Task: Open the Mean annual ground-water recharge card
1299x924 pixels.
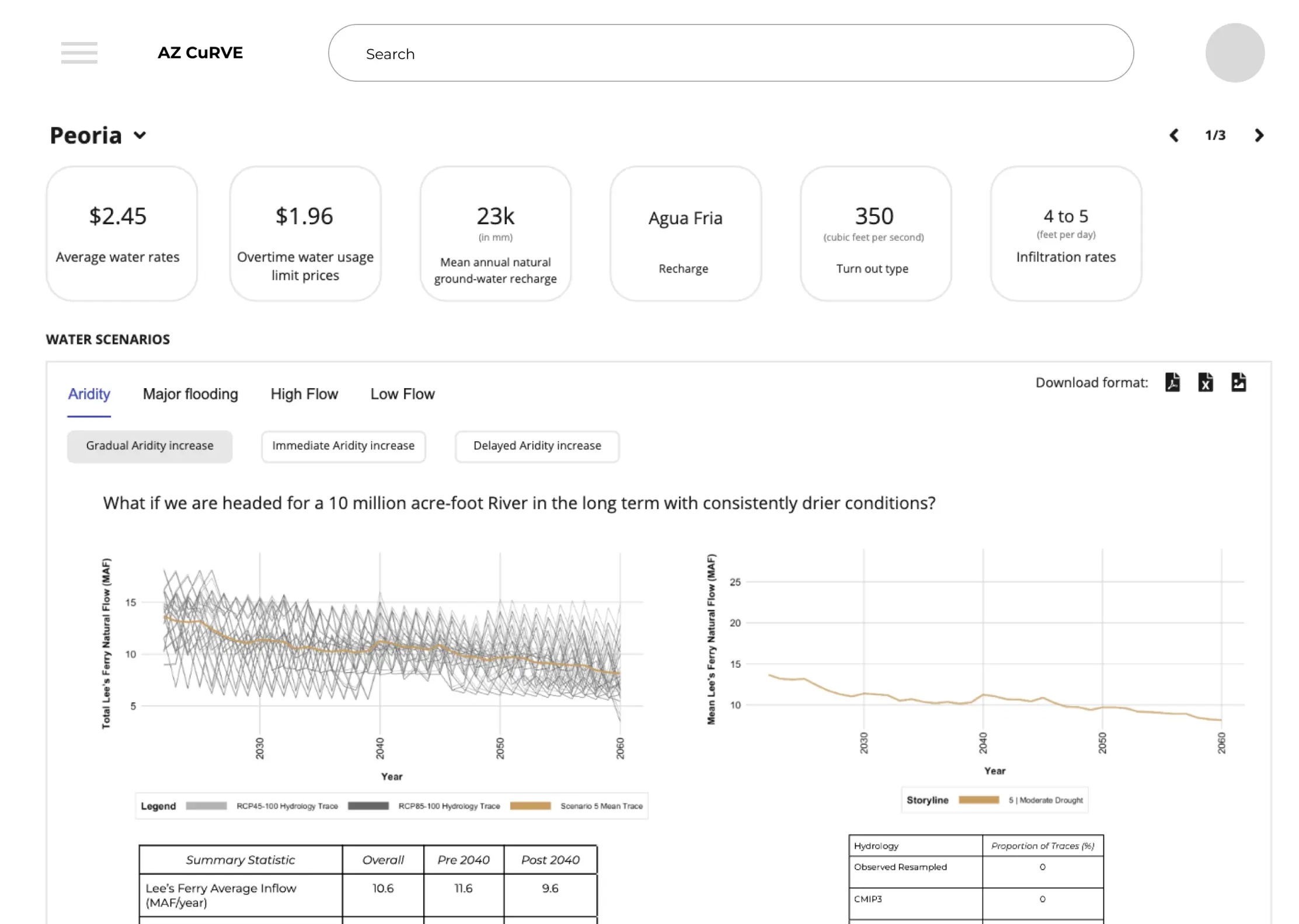Action: point(496,233)
